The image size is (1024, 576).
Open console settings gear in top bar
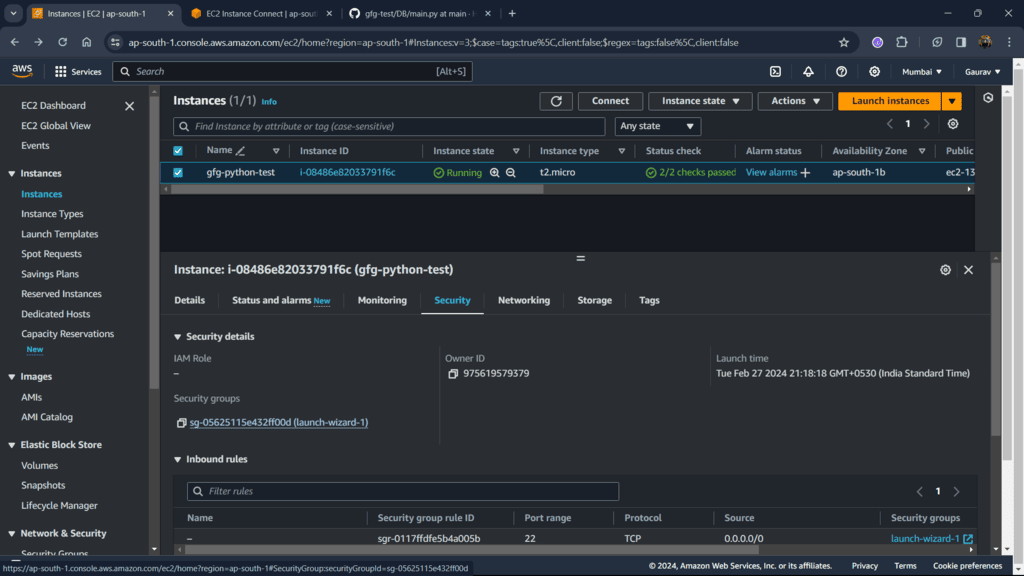coord(874,72)
